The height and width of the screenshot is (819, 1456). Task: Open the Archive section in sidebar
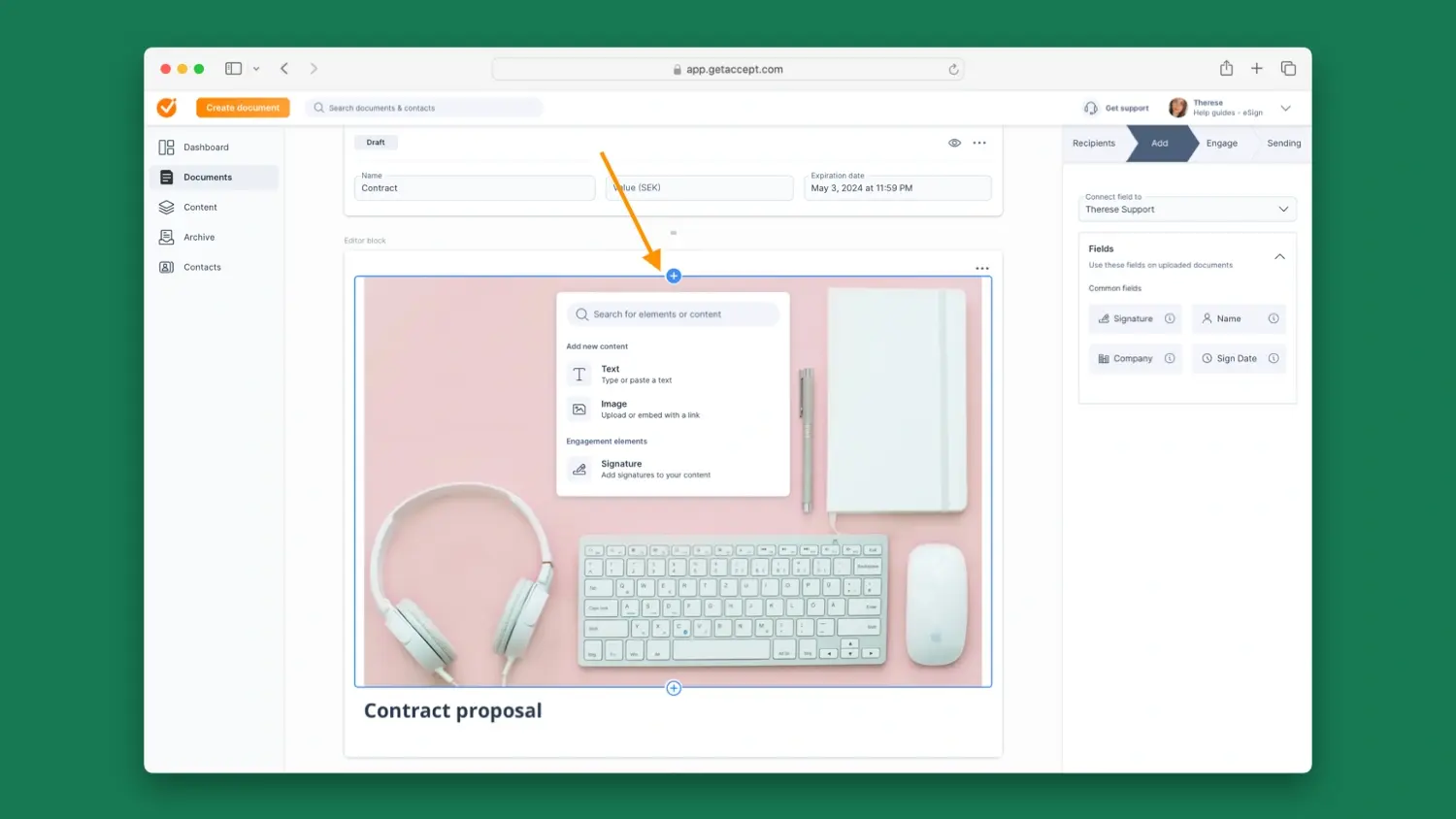pyautogui.click(x=199, y=237)
